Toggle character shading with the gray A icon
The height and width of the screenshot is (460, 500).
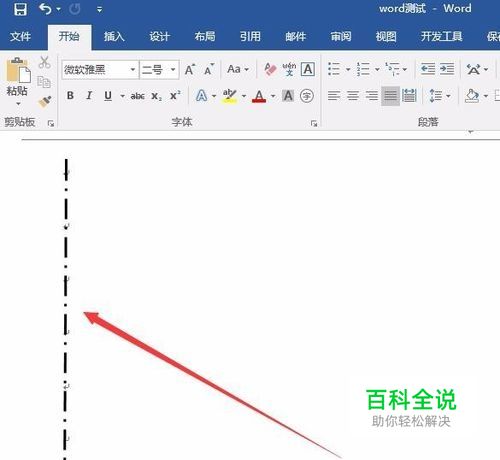(288, 96)
